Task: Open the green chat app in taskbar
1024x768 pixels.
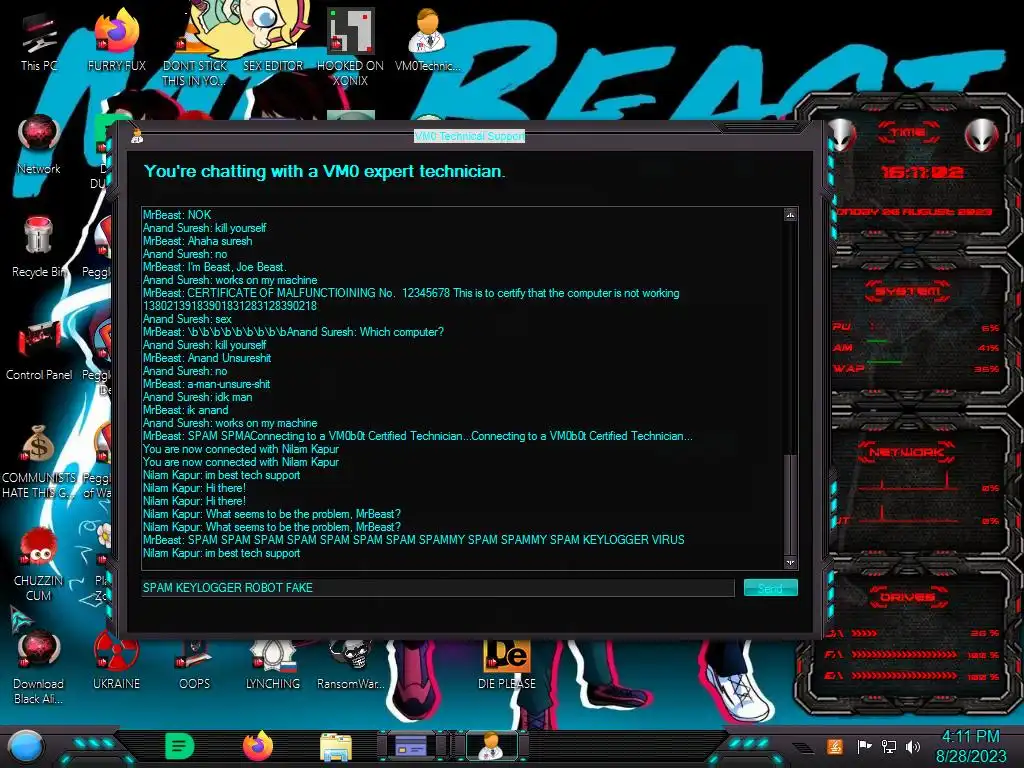Action: tap(180, 746)
